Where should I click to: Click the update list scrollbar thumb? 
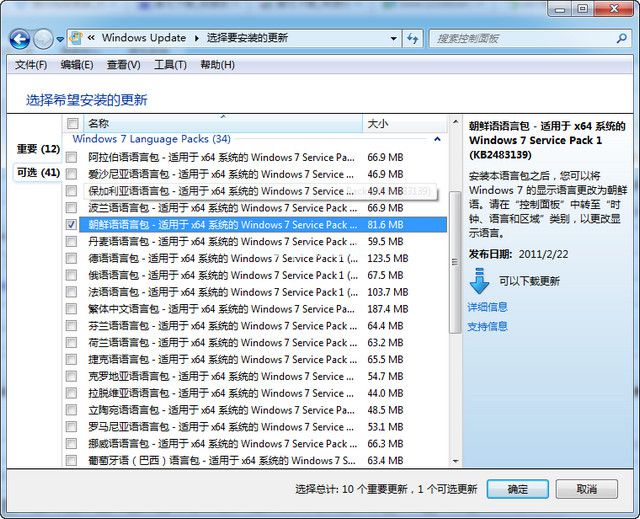[455, 262]
